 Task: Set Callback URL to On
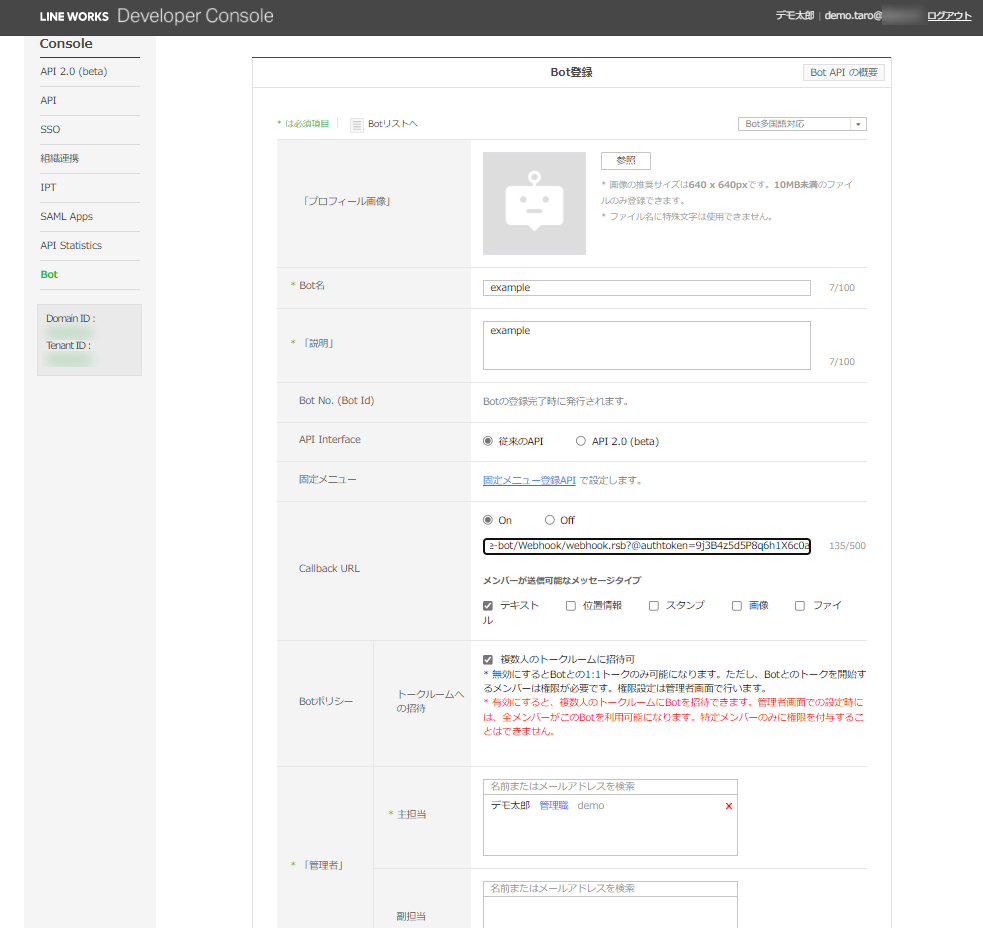488,520
